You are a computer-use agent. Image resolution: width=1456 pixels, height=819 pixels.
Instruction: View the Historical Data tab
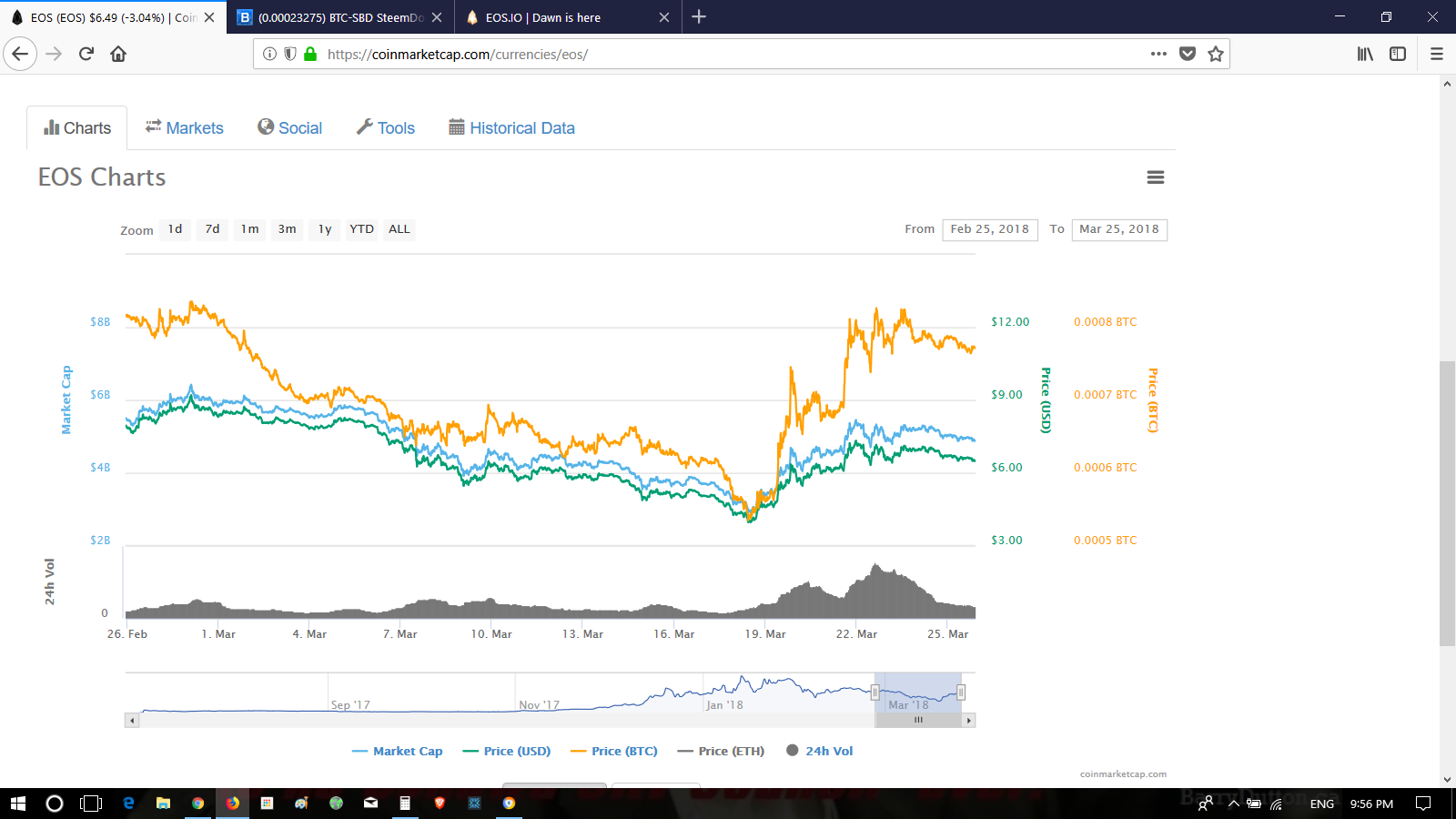click(512, 128)
